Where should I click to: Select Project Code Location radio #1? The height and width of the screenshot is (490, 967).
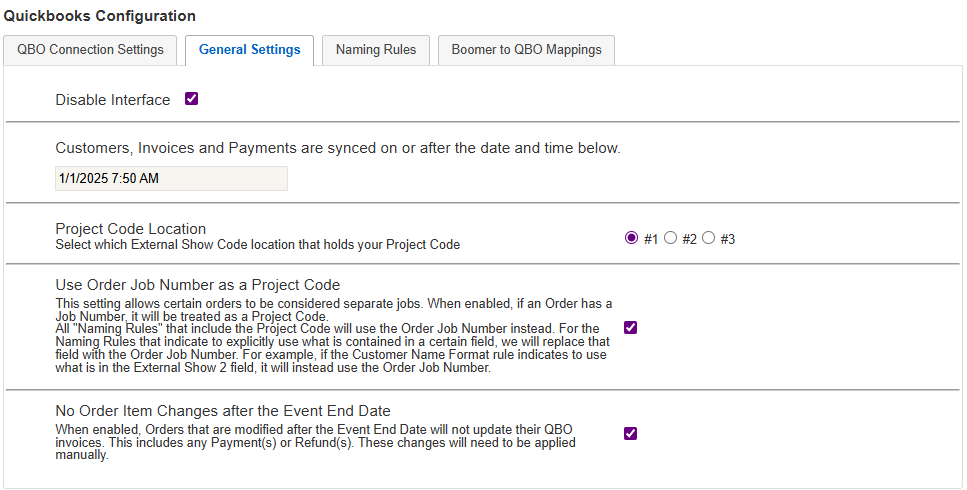tap(631, 238)
